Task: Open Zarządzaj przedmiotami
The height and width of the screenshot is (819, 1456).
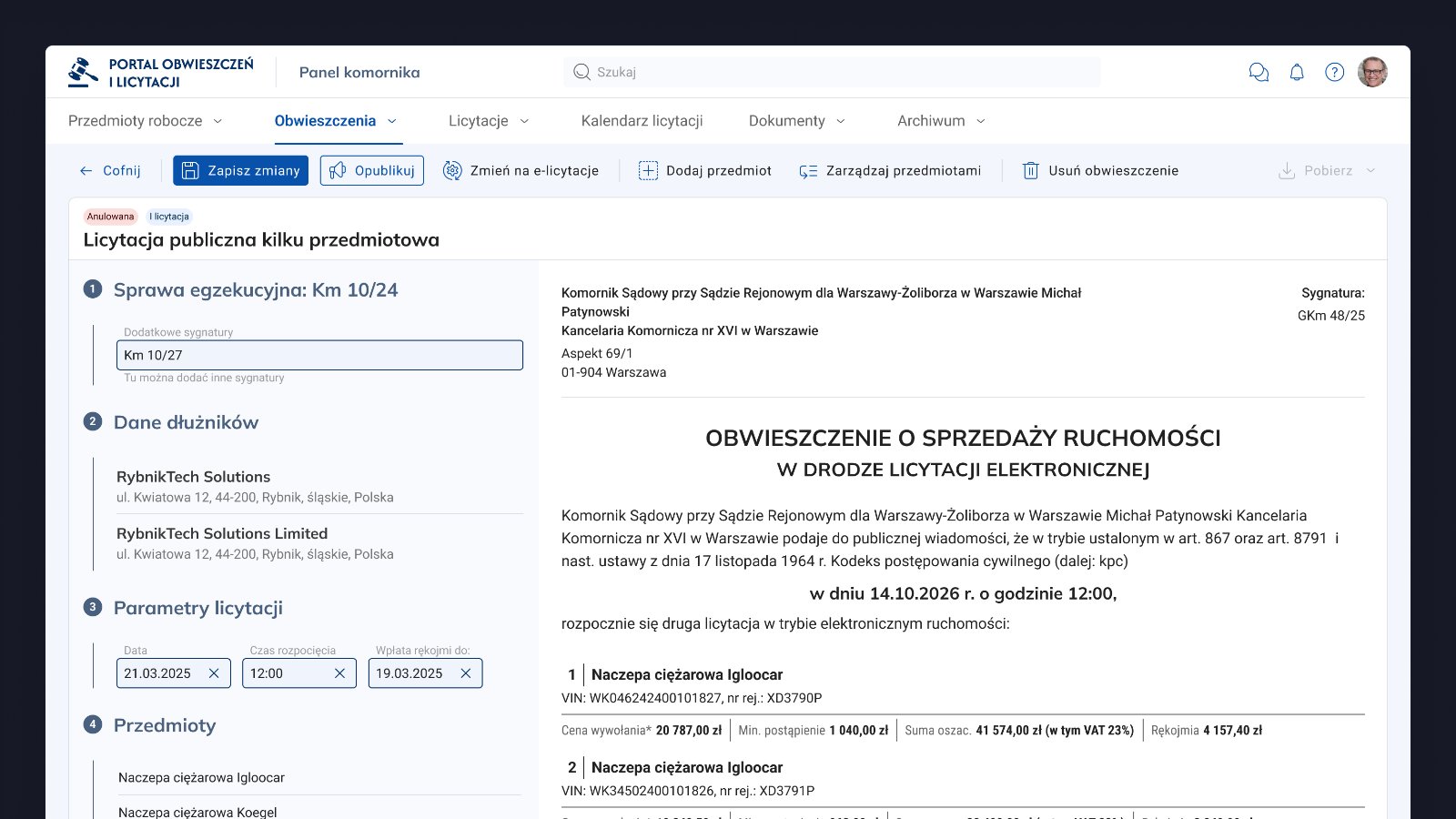Action: click(x=890, y=171)
